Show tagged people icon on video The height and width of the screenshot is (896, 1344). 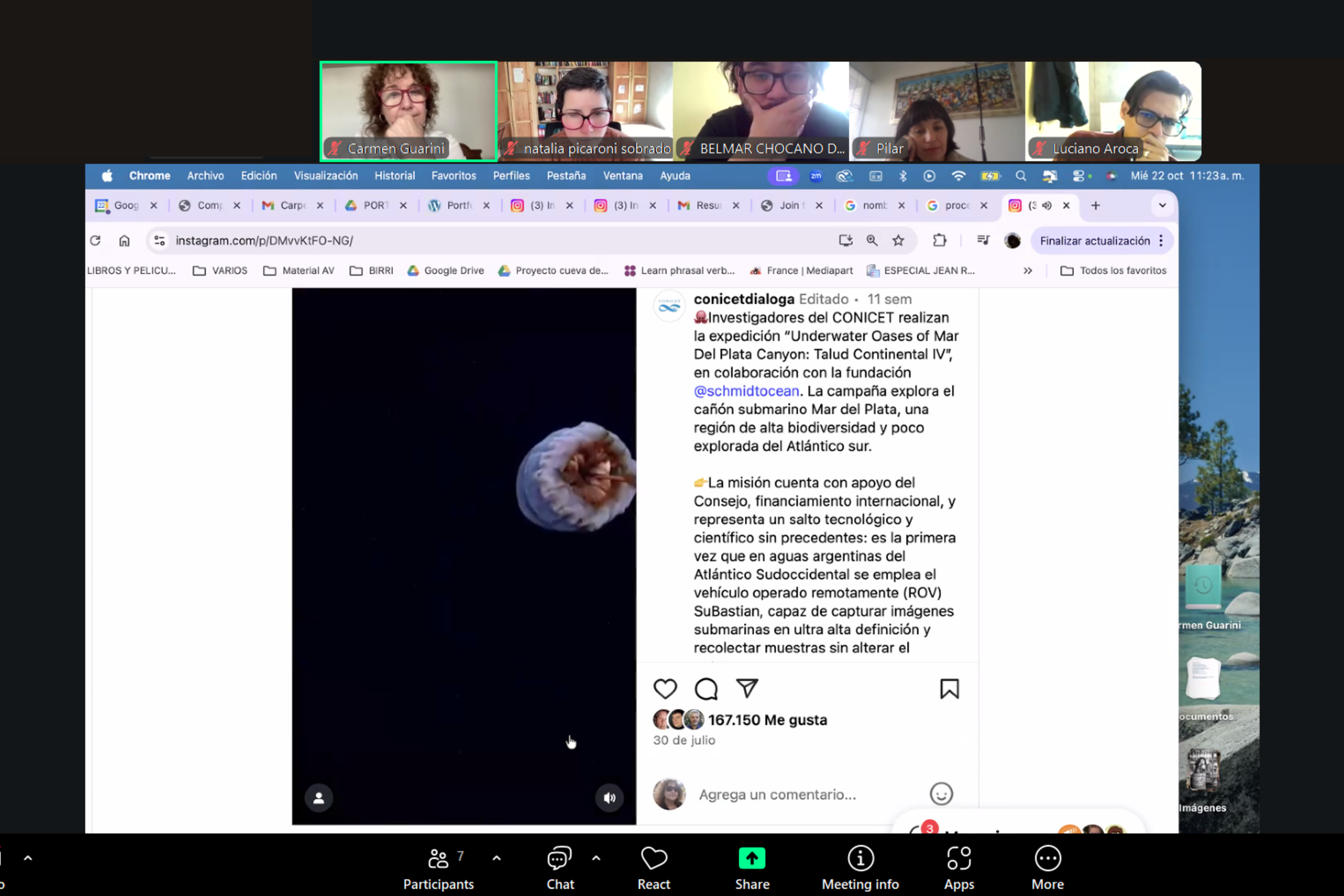(319, 798)
